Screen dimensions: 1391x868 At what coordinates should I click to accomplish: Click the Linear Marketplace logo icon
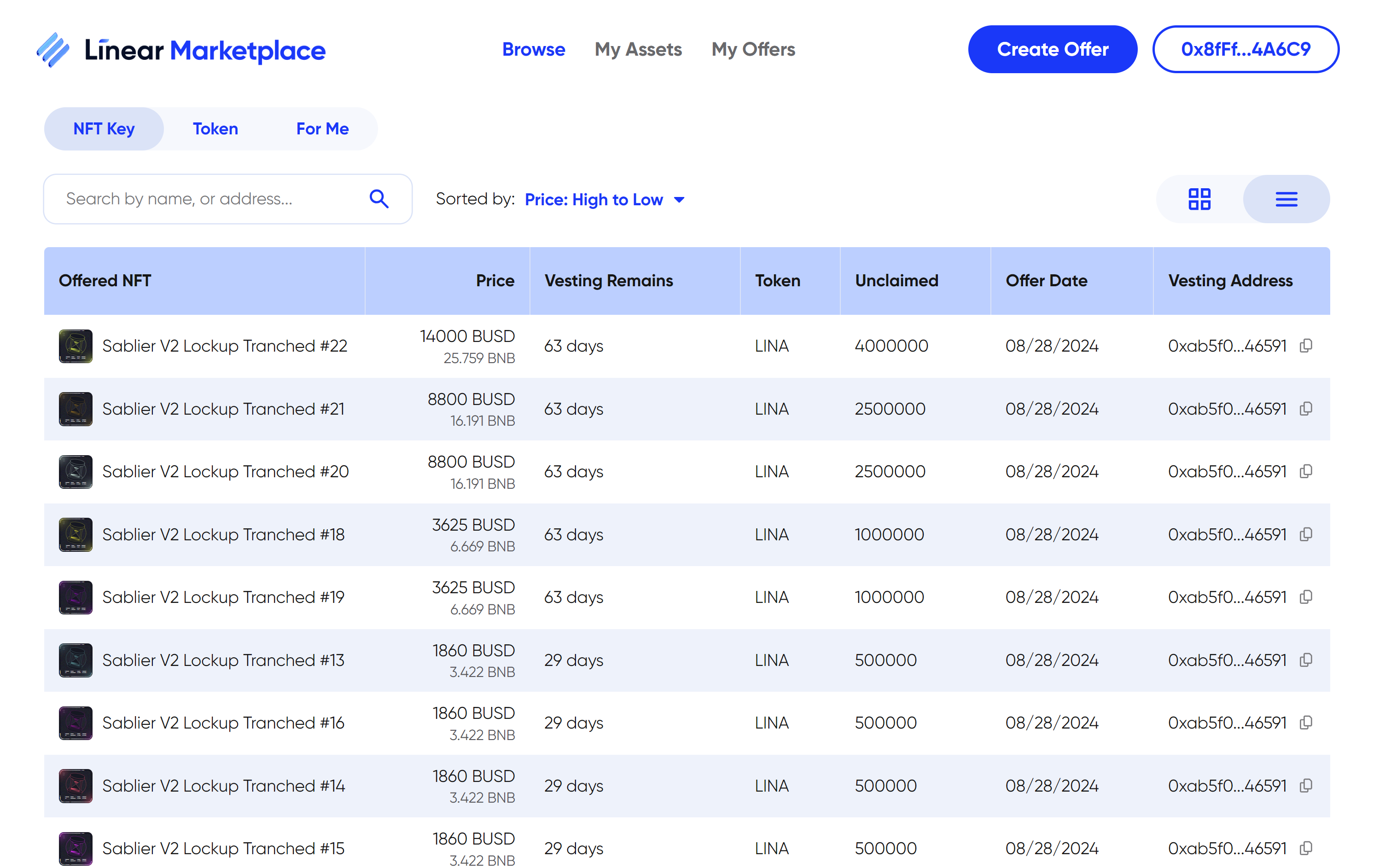[x=53, y=50]
